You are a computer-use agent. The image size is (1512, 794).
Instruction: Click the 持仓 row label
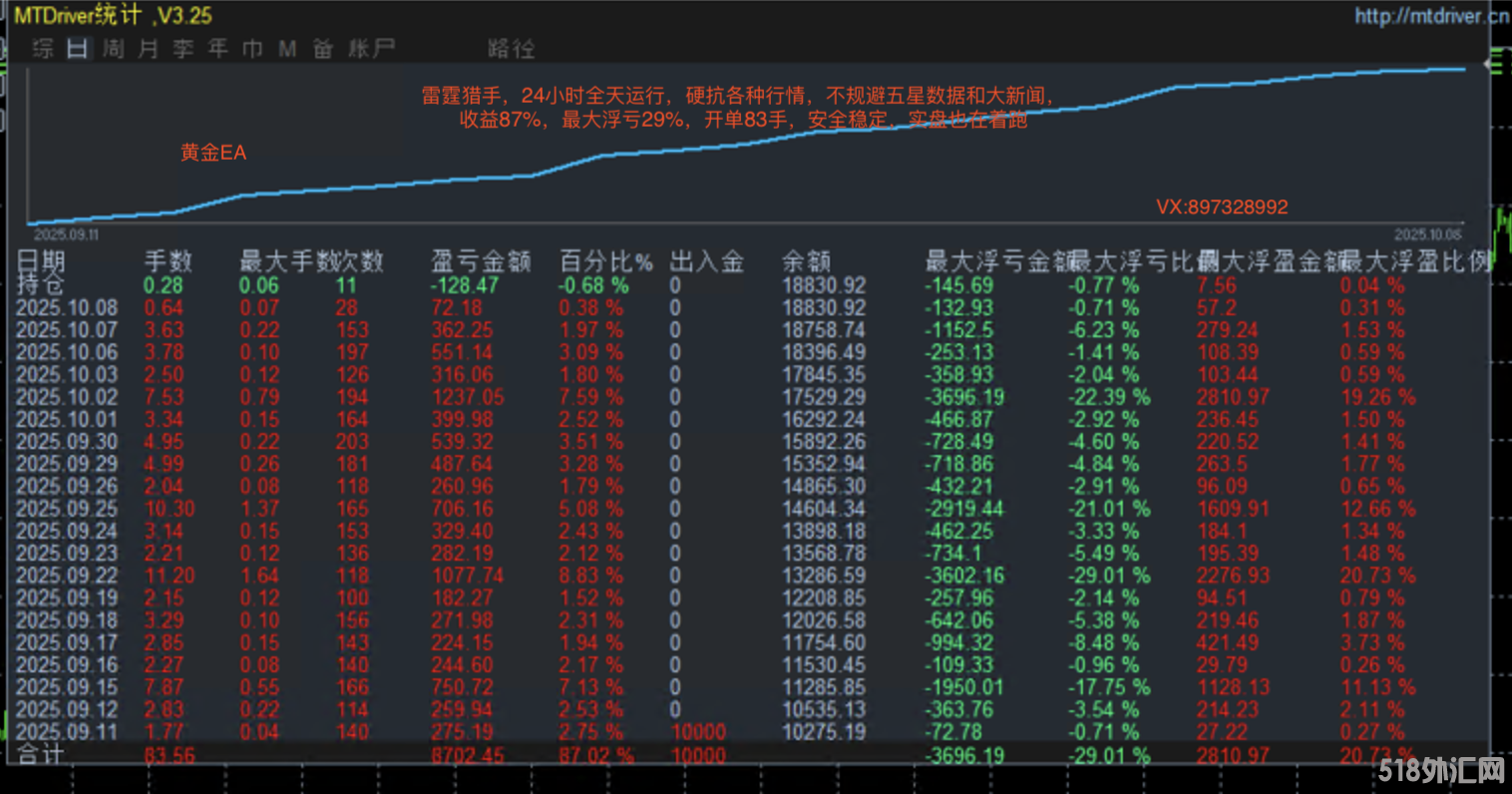click(41, 284)
